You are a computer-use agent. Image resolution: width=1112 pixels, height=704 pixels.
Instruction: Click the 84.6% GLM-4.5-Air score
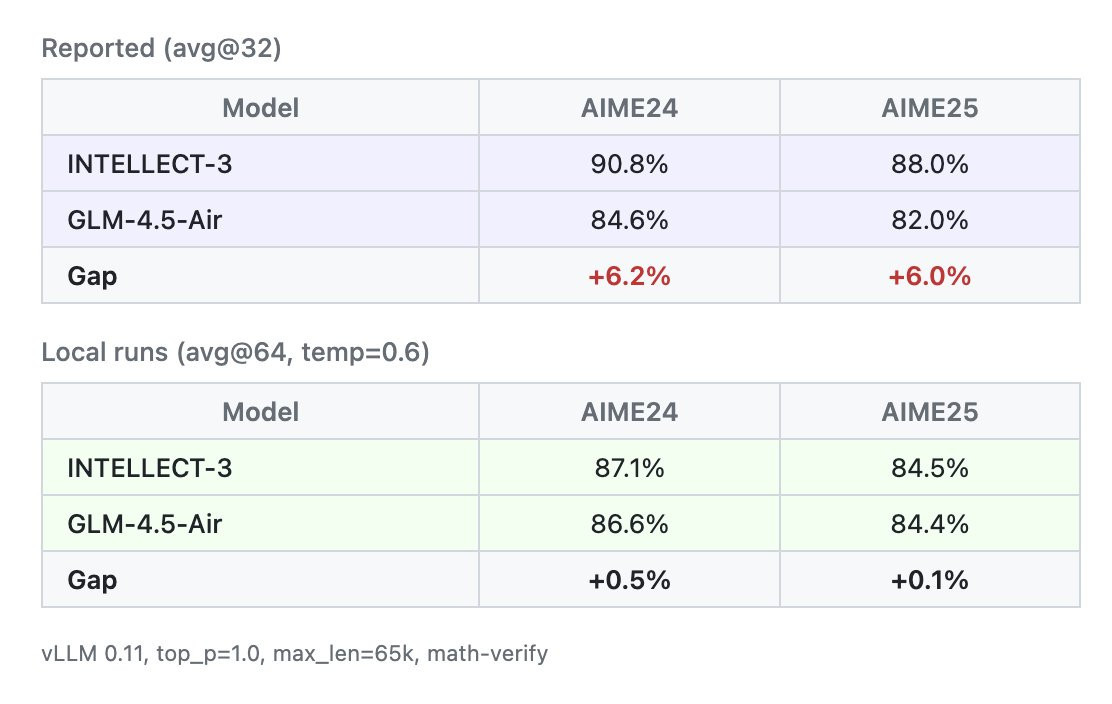pos(629,219)
